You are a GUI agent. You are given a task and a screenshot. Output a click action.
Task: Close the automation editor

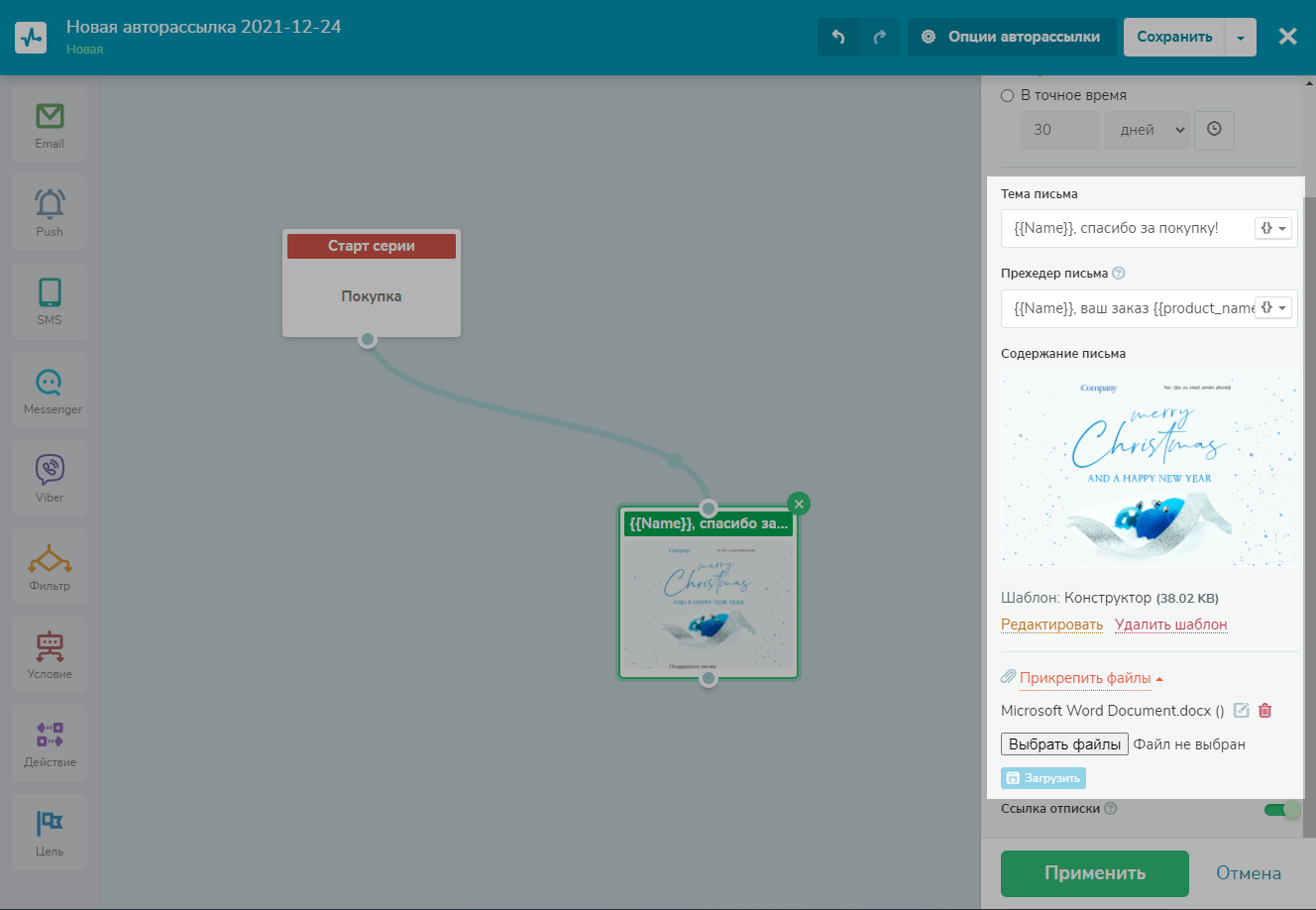point(1287,37)
